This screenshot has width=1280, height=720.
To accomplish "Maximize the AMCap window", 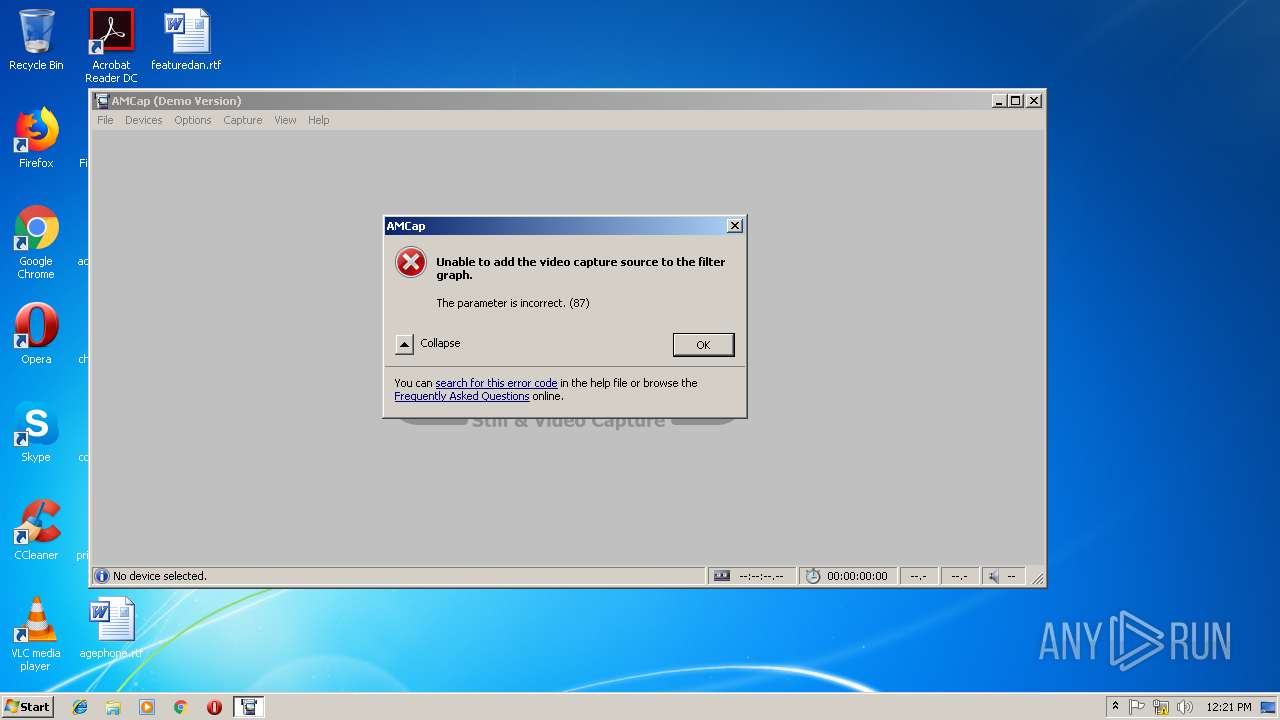I will [x=1016, y=101].
